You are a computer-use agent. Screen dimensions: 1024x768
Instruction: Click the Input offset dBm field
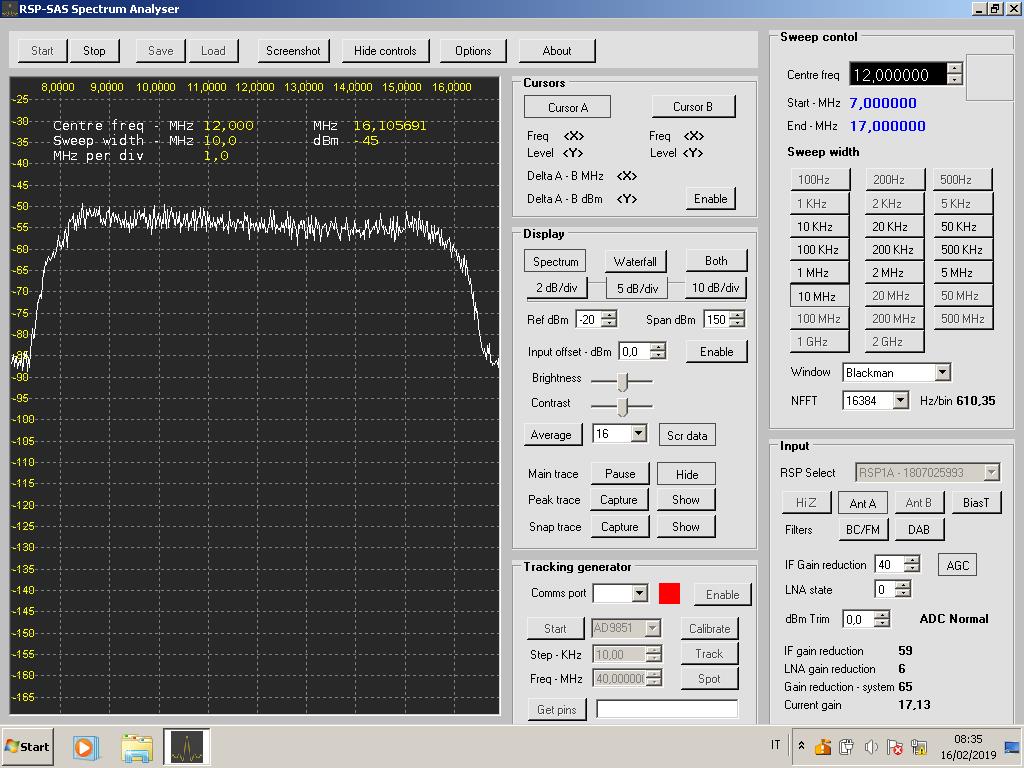coord(635,351)
